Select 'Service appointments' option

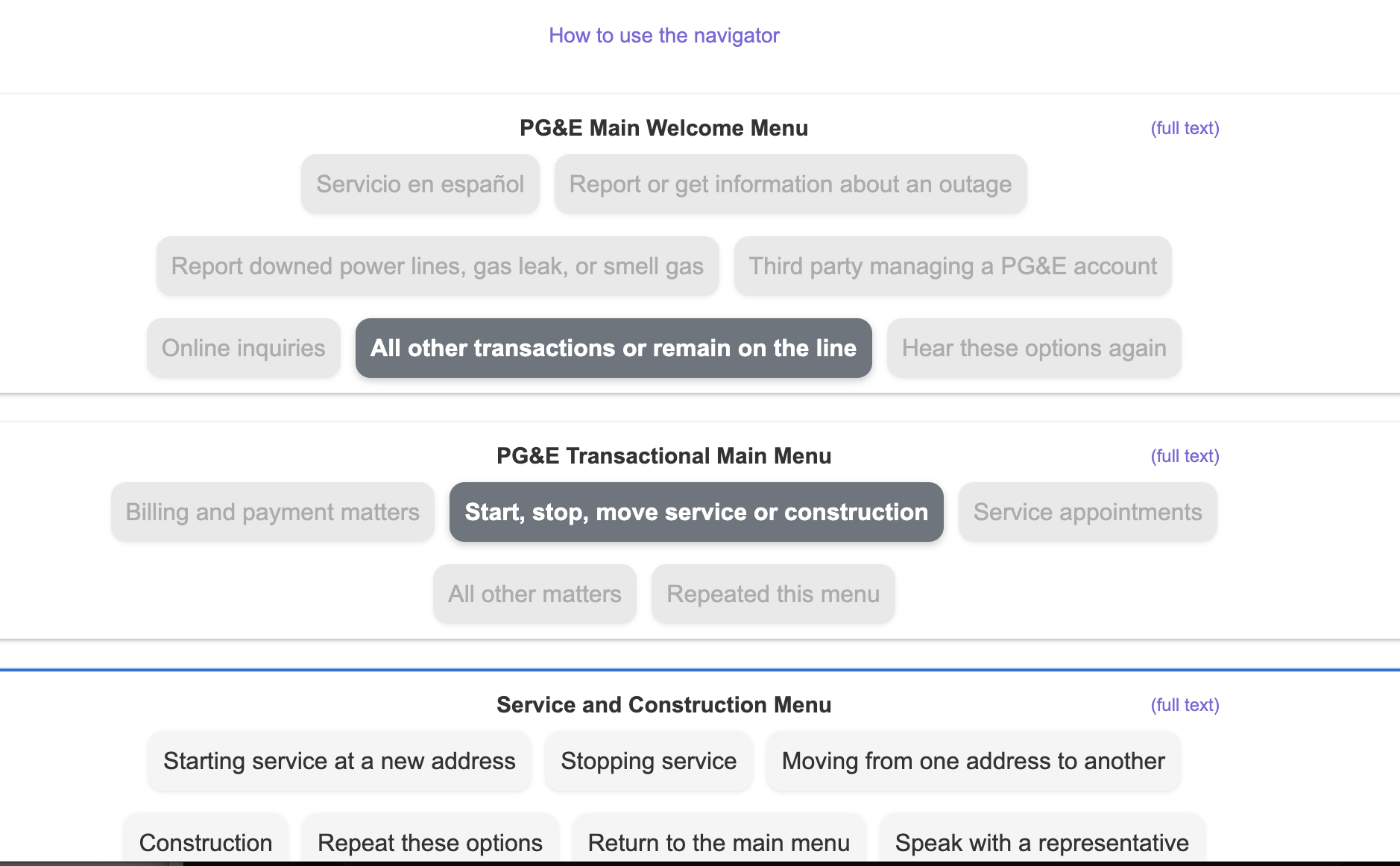click(x=1087, y=512)
